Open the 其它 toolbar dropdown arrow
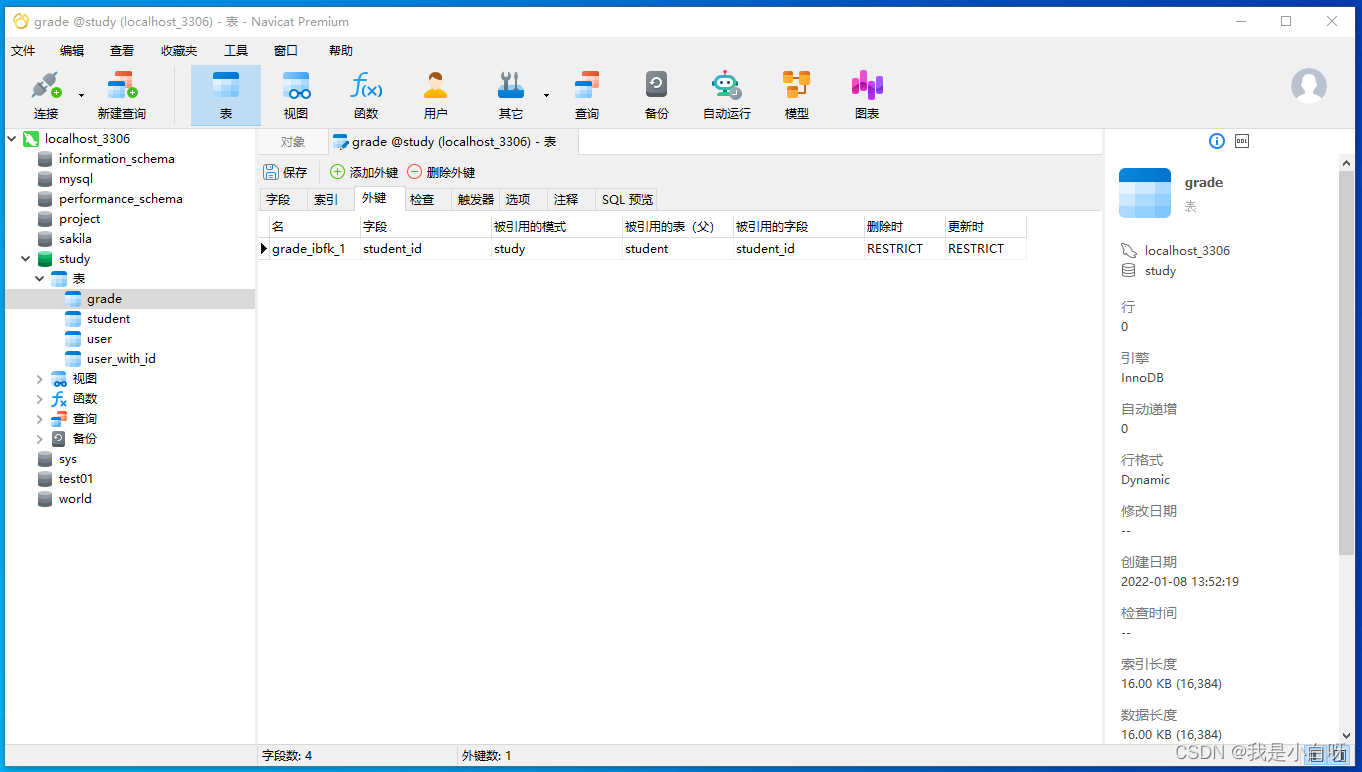Image resolution: width=1362 pixels, height=772 pixels. coord(546,96)
